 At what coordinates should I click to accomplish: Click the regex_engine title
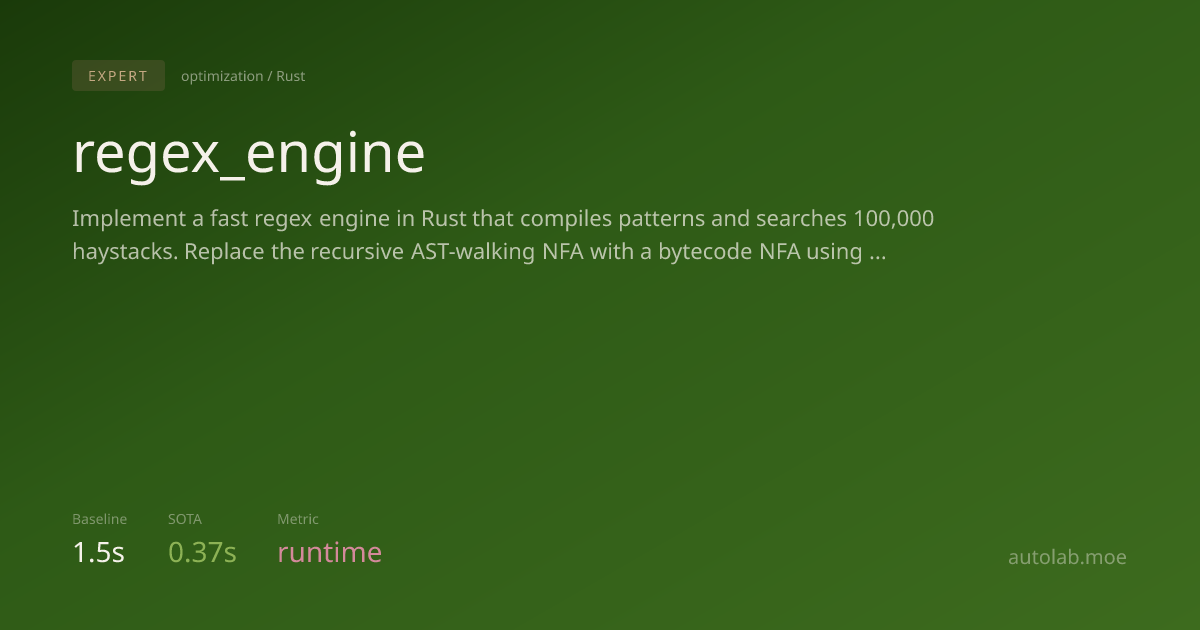pos(249,154)
